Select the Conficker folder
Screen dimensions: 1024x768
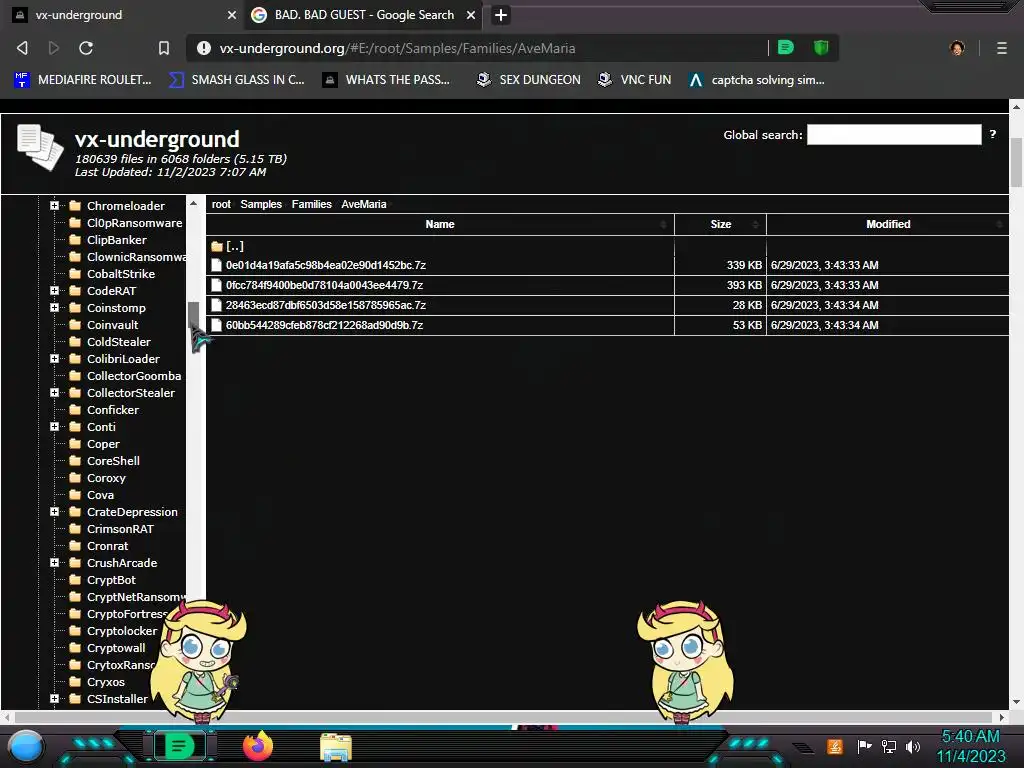pyautogui.click(x=113, y=409)
